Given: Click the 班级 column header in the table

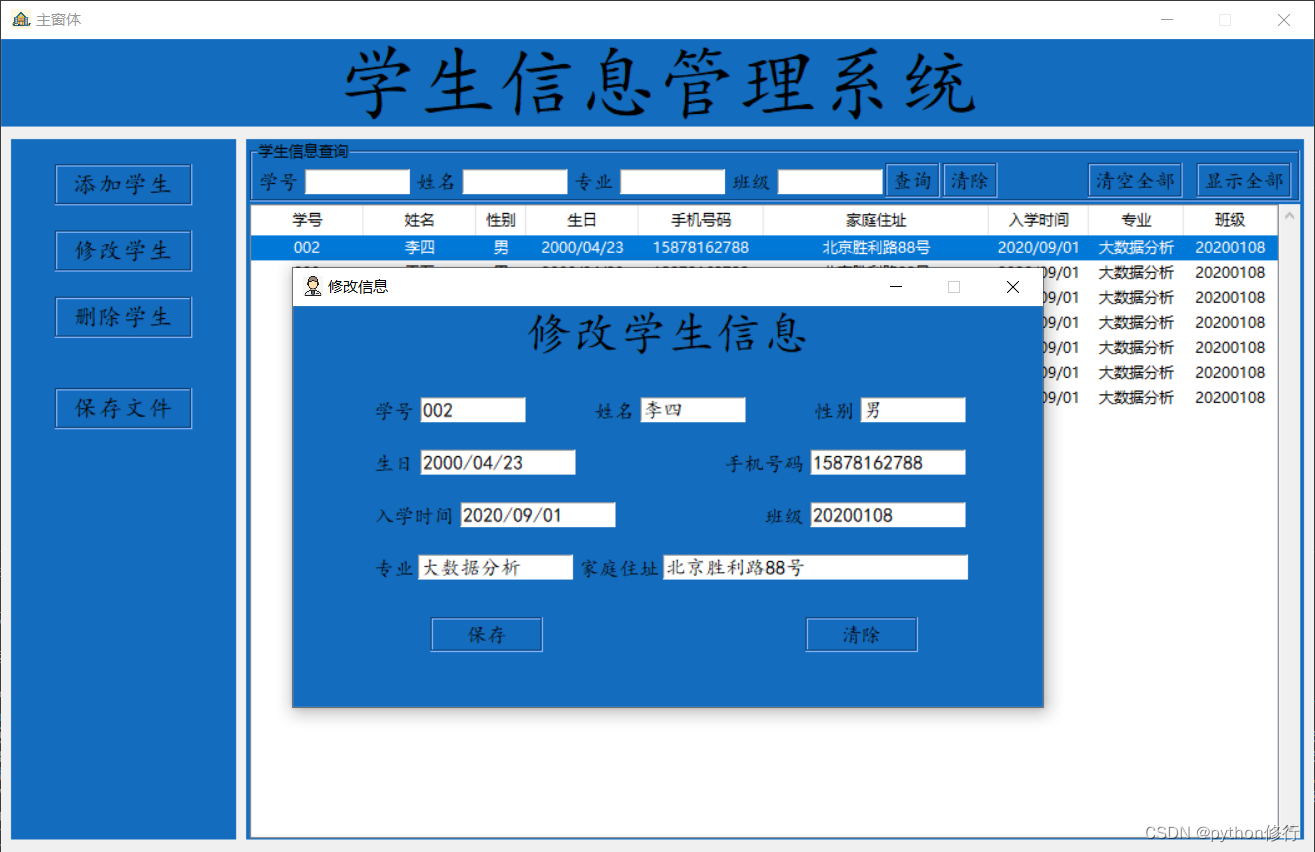Looking at the screenshot, I should click(x=1230, y=220).
